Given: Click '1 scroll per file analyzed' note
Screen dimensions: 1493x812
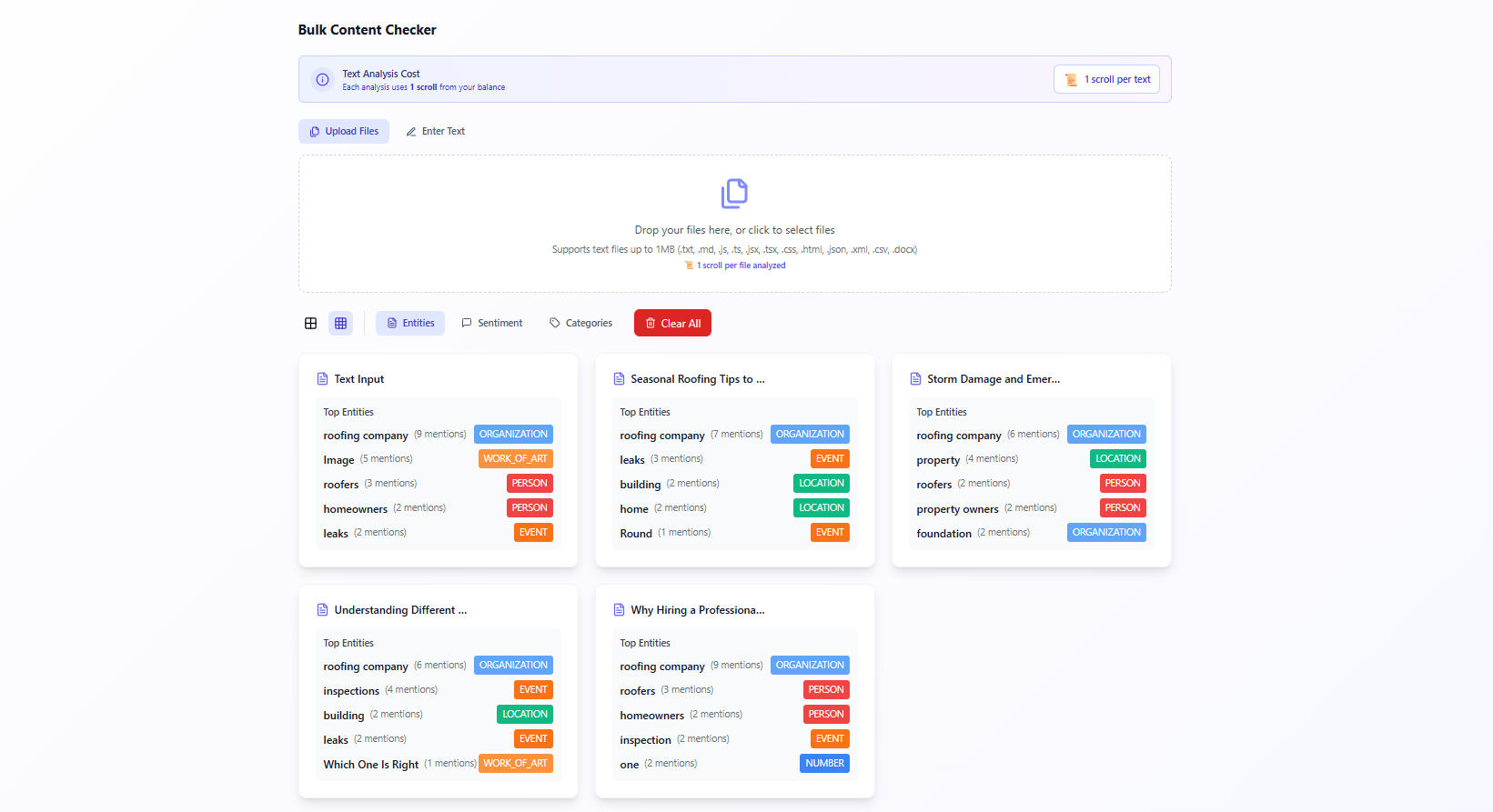Looking at the screenshot, I should pos(741,266).
